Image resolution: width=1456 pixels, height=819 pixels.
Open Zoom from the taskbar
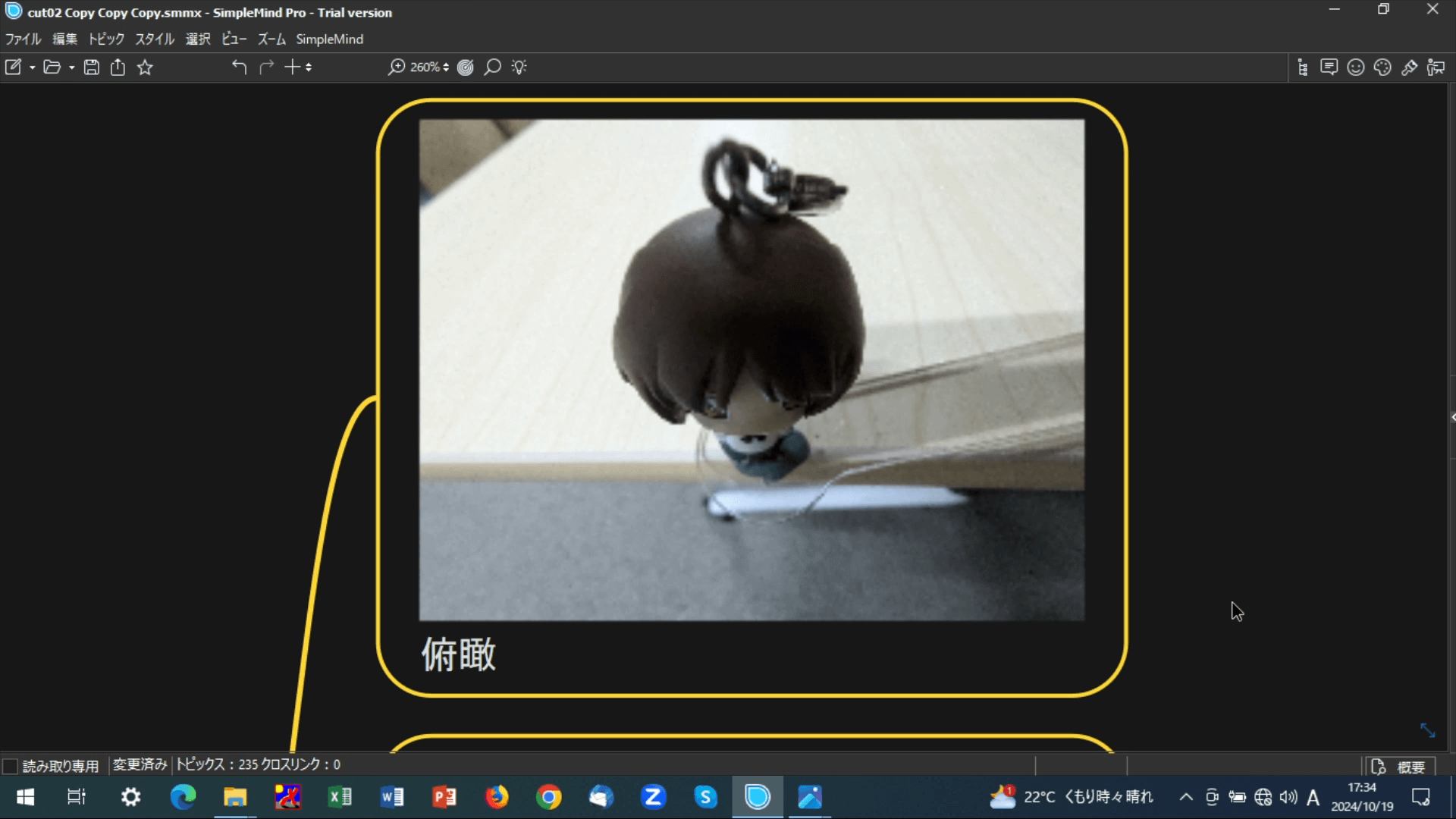654,797
